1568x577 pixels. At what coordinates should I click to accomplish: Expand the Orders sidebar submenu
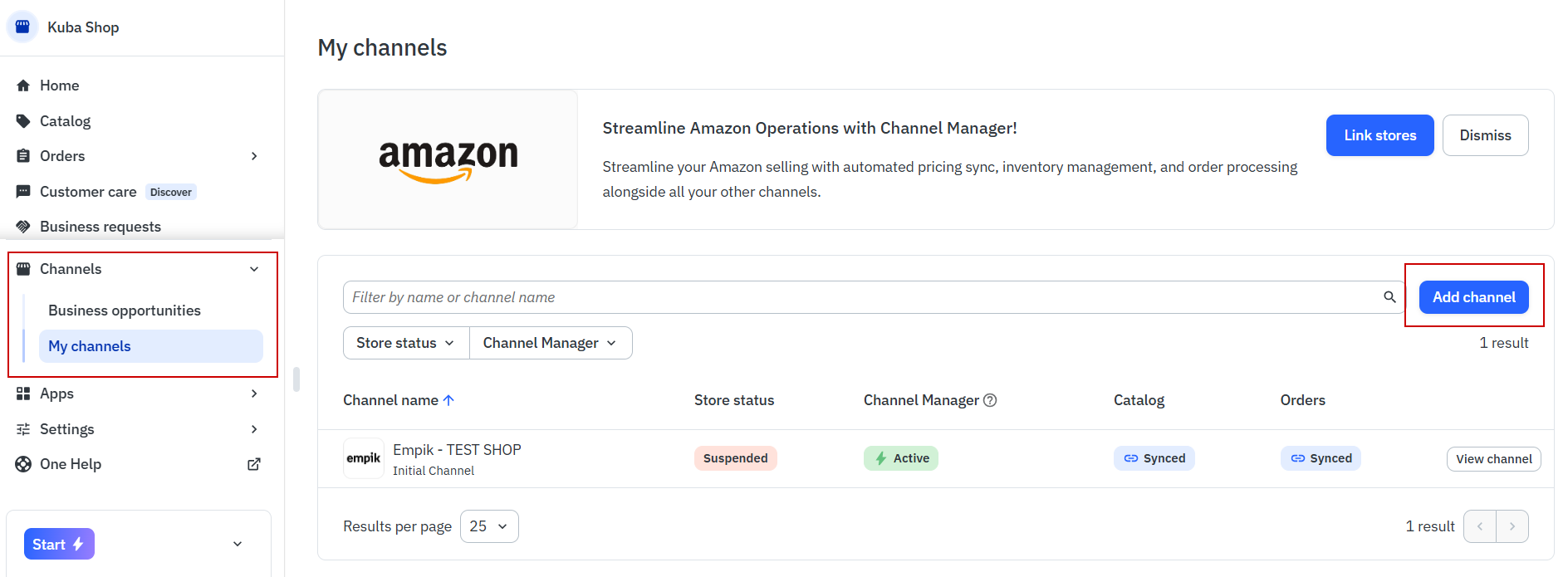point(254,156)
